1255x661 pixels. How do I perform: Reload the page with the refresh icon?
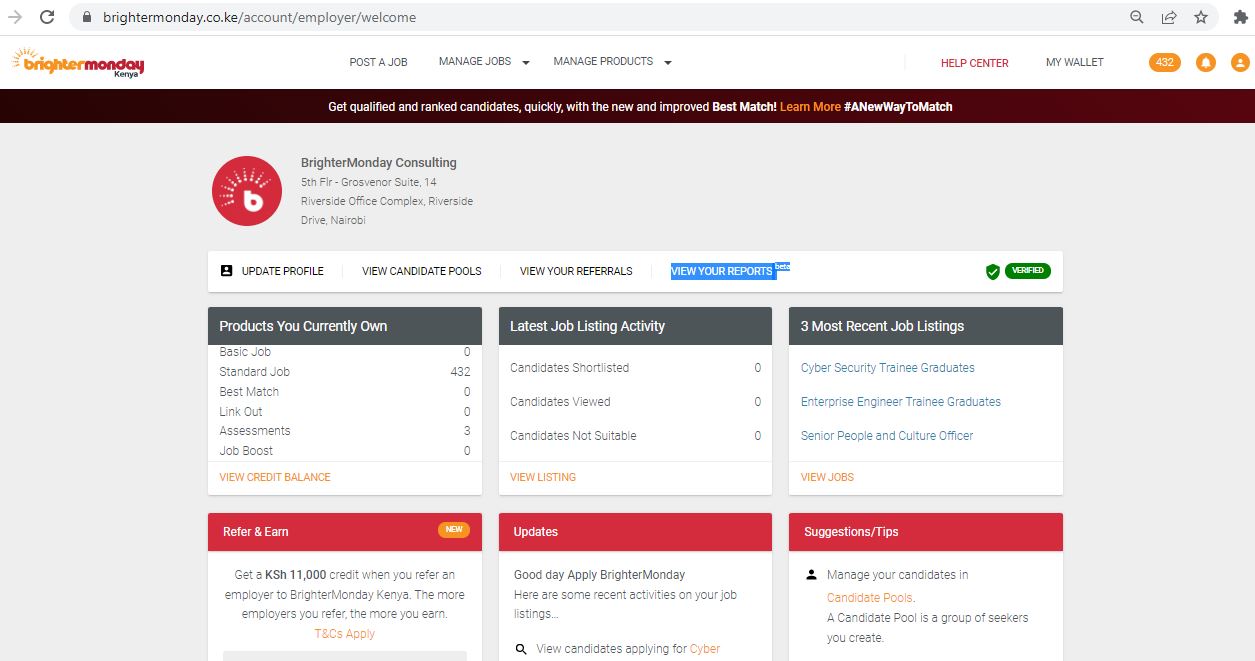47,17
